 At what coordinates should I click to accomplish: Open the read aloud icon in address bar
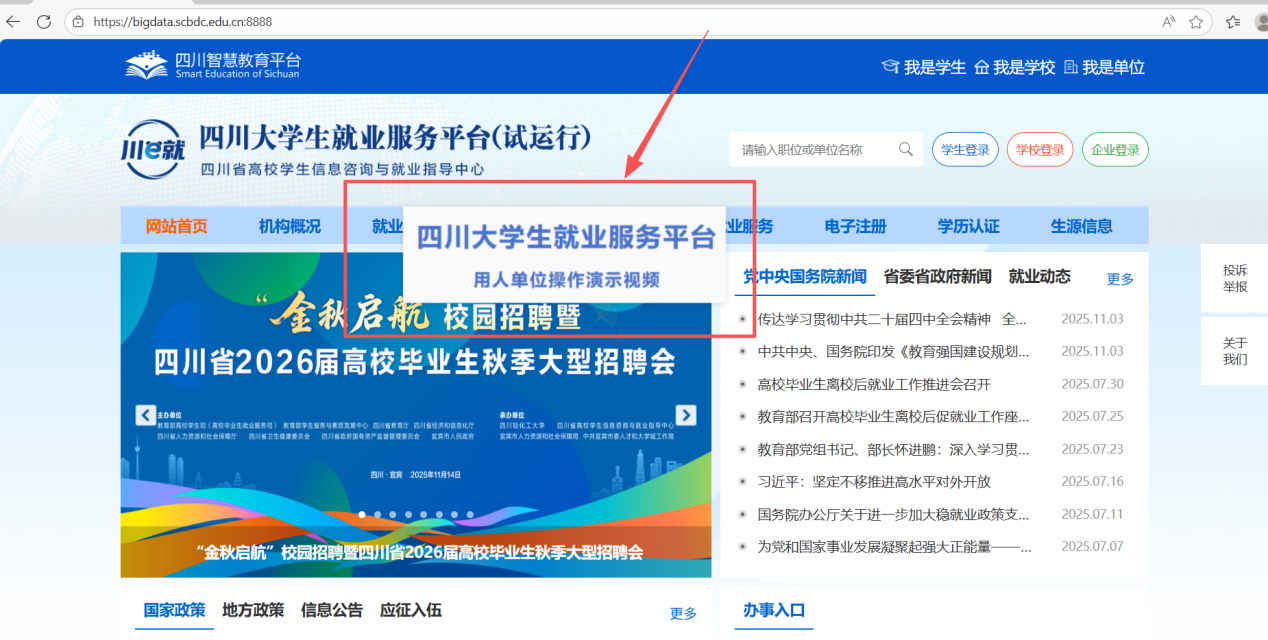[x=1169, y=21]
